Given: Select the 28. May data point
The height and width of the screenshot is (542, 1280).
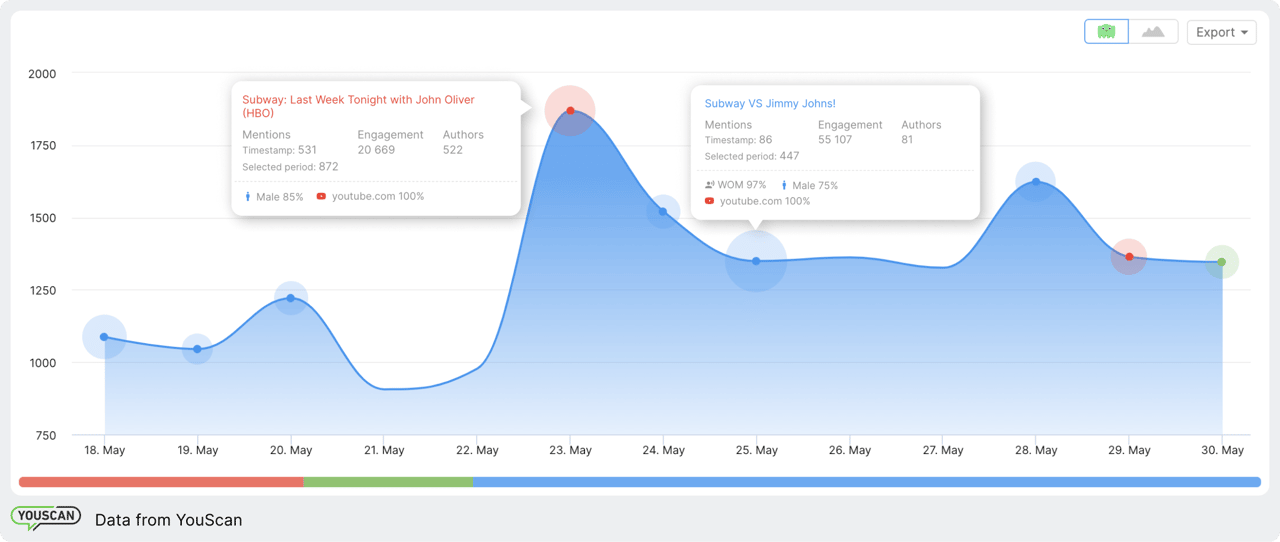Looking at the screenshot, I should [1036, 182].
